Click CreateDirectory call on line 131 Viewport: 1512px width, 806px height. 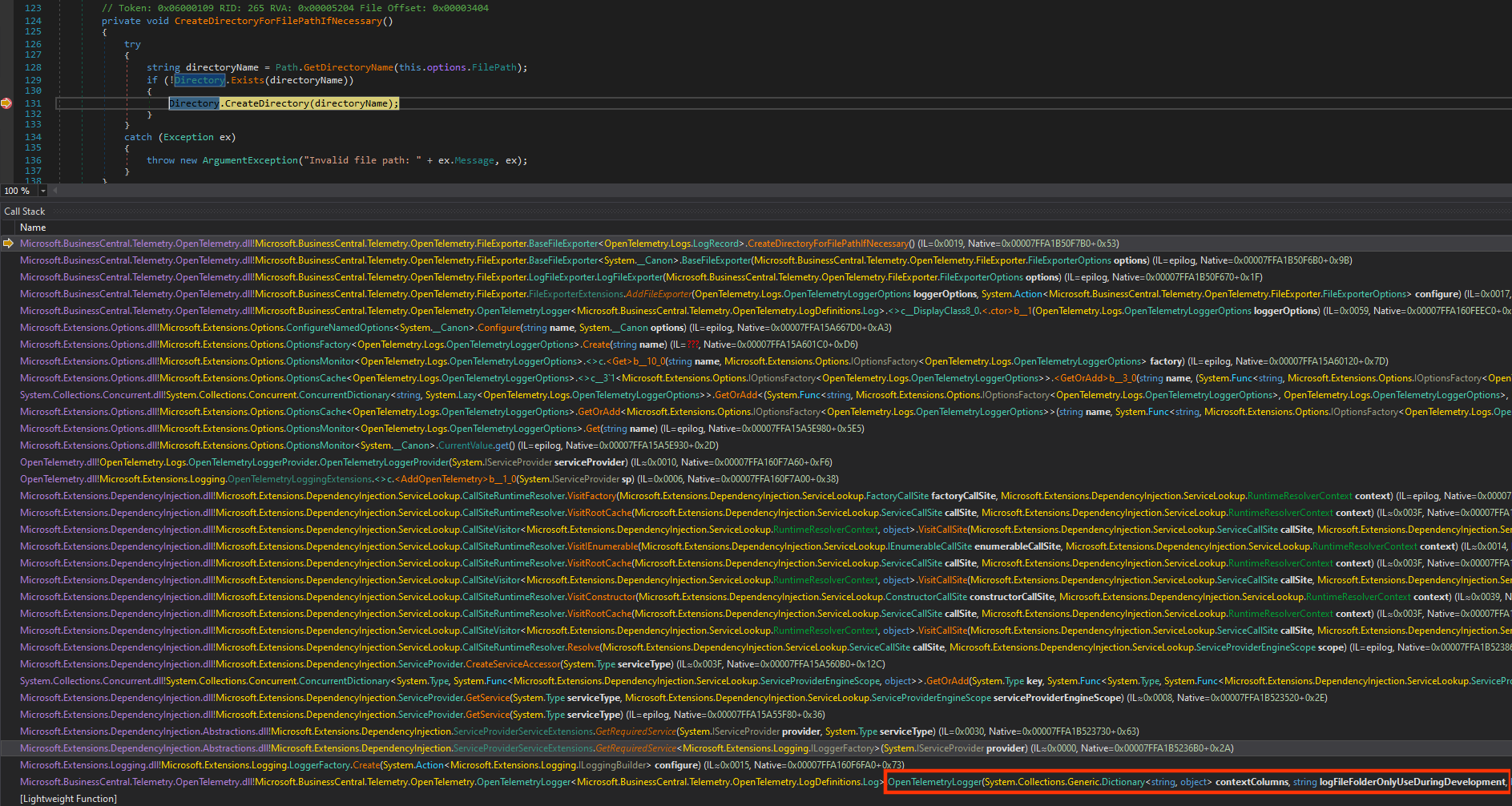267,103
